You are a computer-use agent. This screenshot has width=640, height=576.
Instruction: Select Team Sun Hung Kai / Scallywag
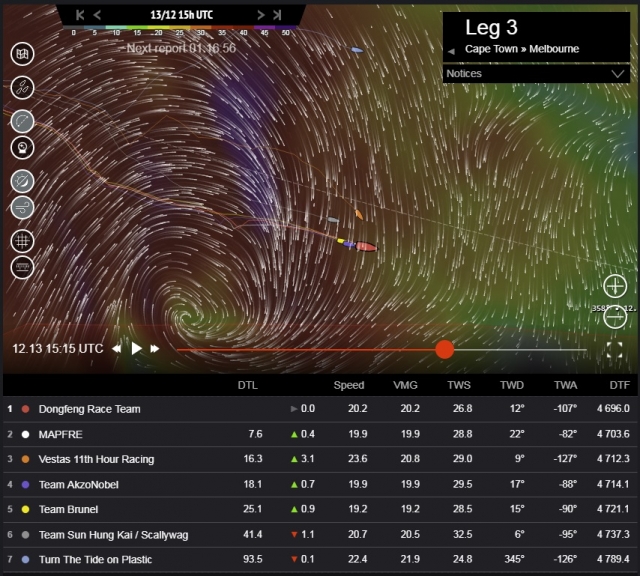(113, 535)
